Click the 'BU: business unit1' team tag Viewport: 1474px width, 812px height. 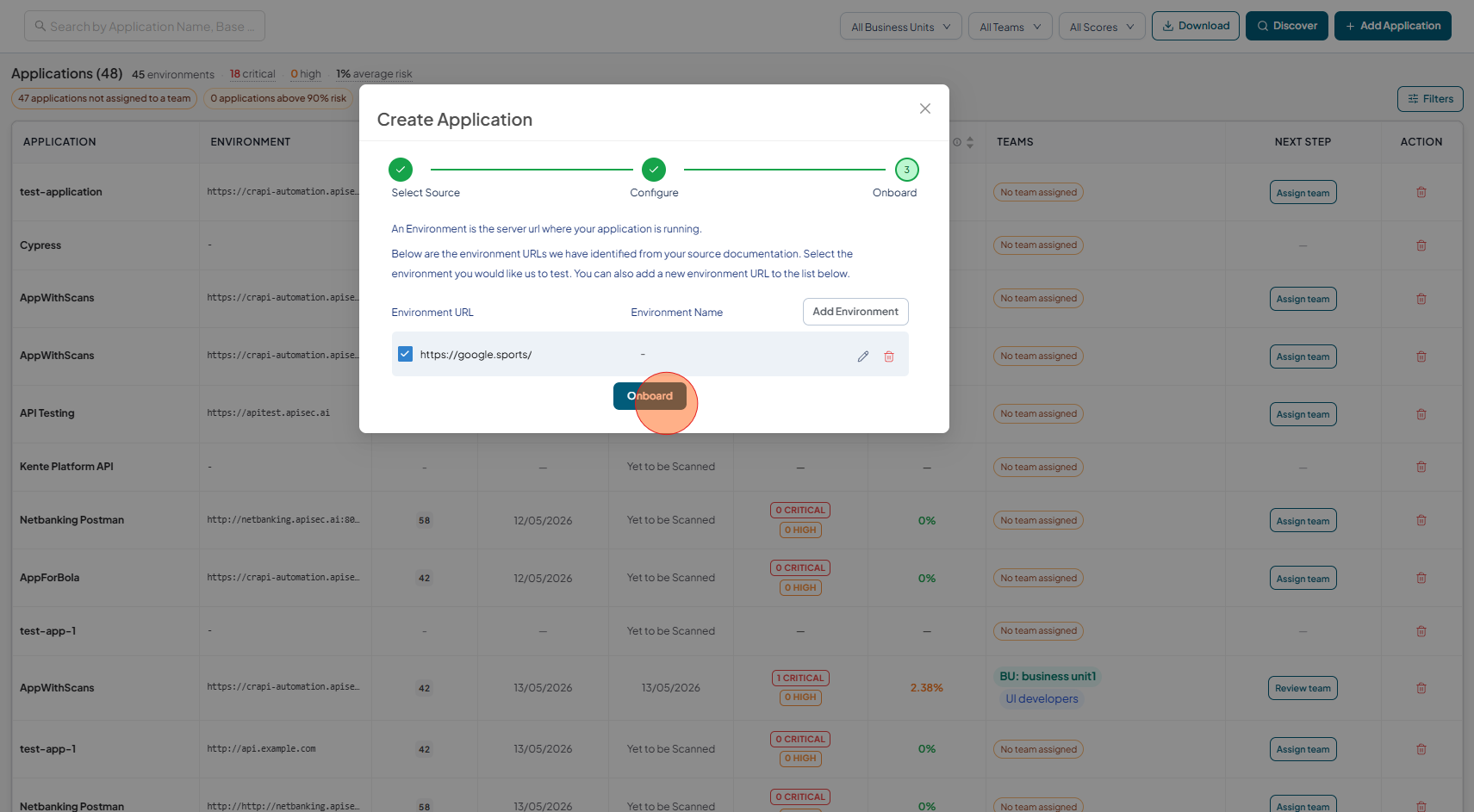pyautogui.click(x=1048, y=677)
